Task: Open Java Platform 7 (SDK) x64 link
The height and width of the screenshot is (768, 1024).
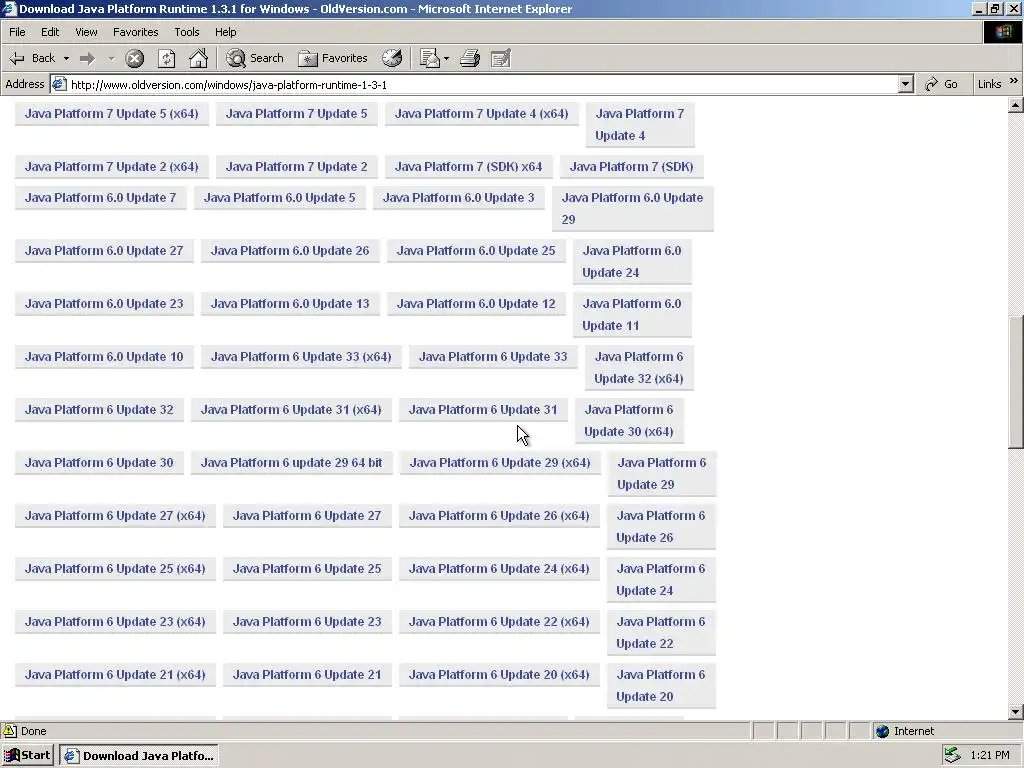Action: coord(468,167)
